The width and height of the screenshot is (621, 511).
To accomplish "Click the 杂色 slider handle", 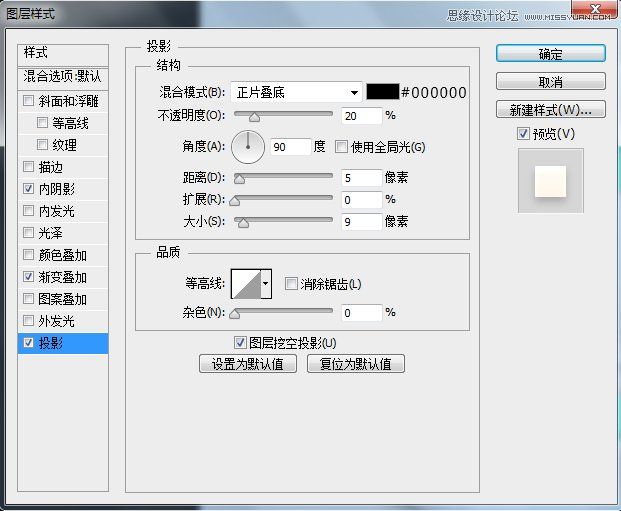I will [x=234, y=314].
